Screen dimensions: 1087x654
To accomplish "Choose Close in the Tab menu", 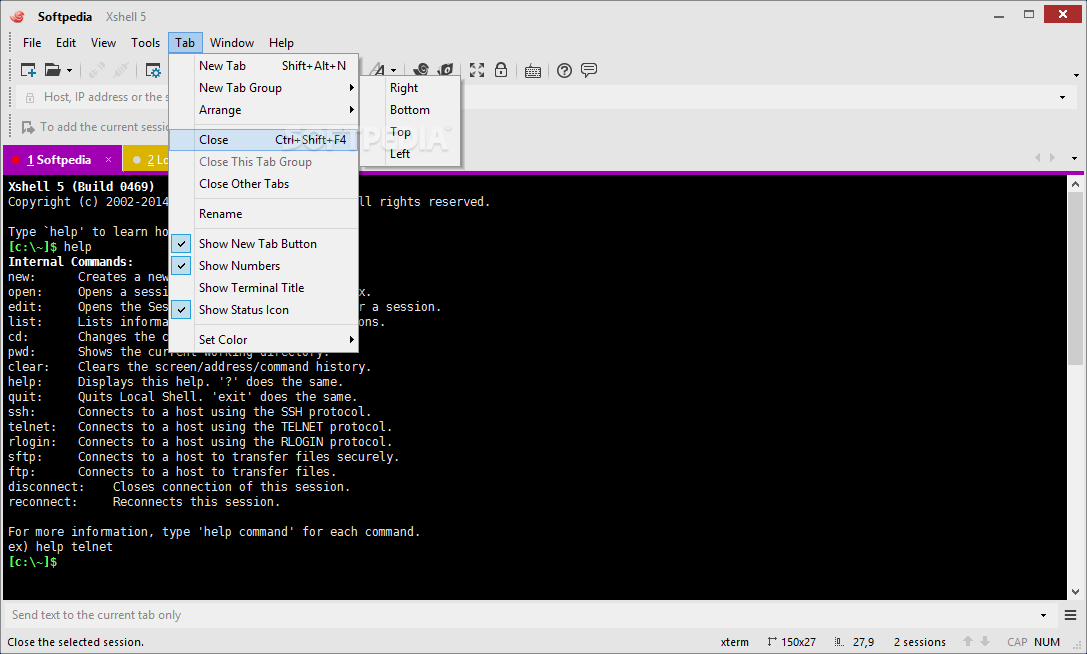I will (263, 140).
